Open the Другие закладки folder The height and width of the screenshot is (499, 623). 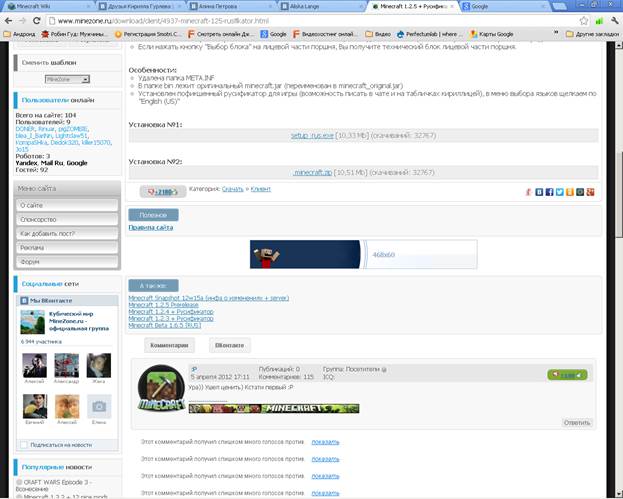(592, 34)
